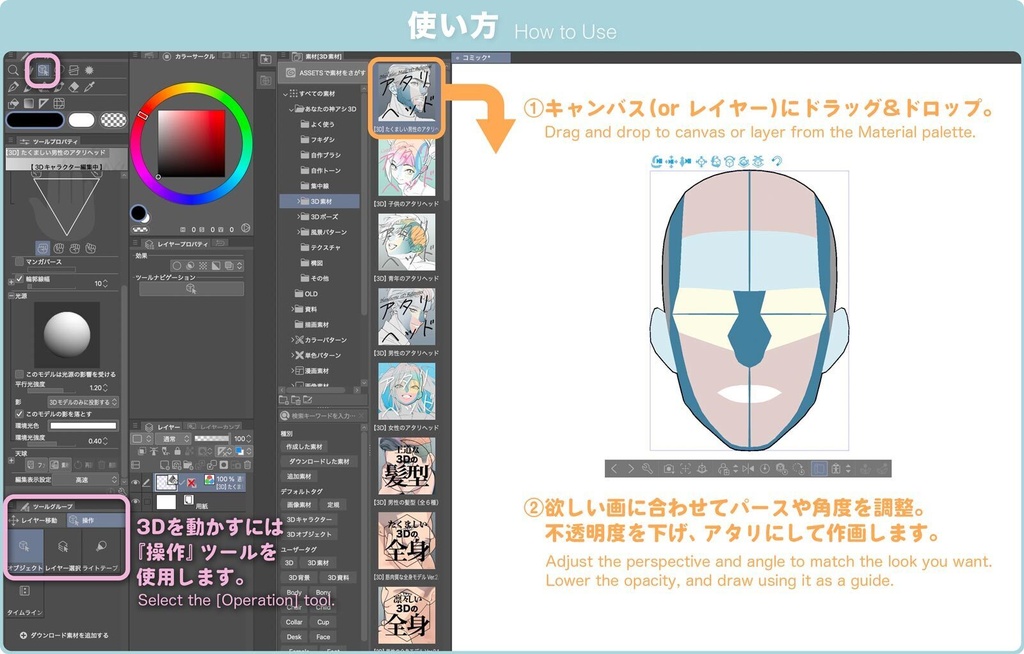Expand the 風景パターン folder
1024x654 pixels.
click(298, 232)
